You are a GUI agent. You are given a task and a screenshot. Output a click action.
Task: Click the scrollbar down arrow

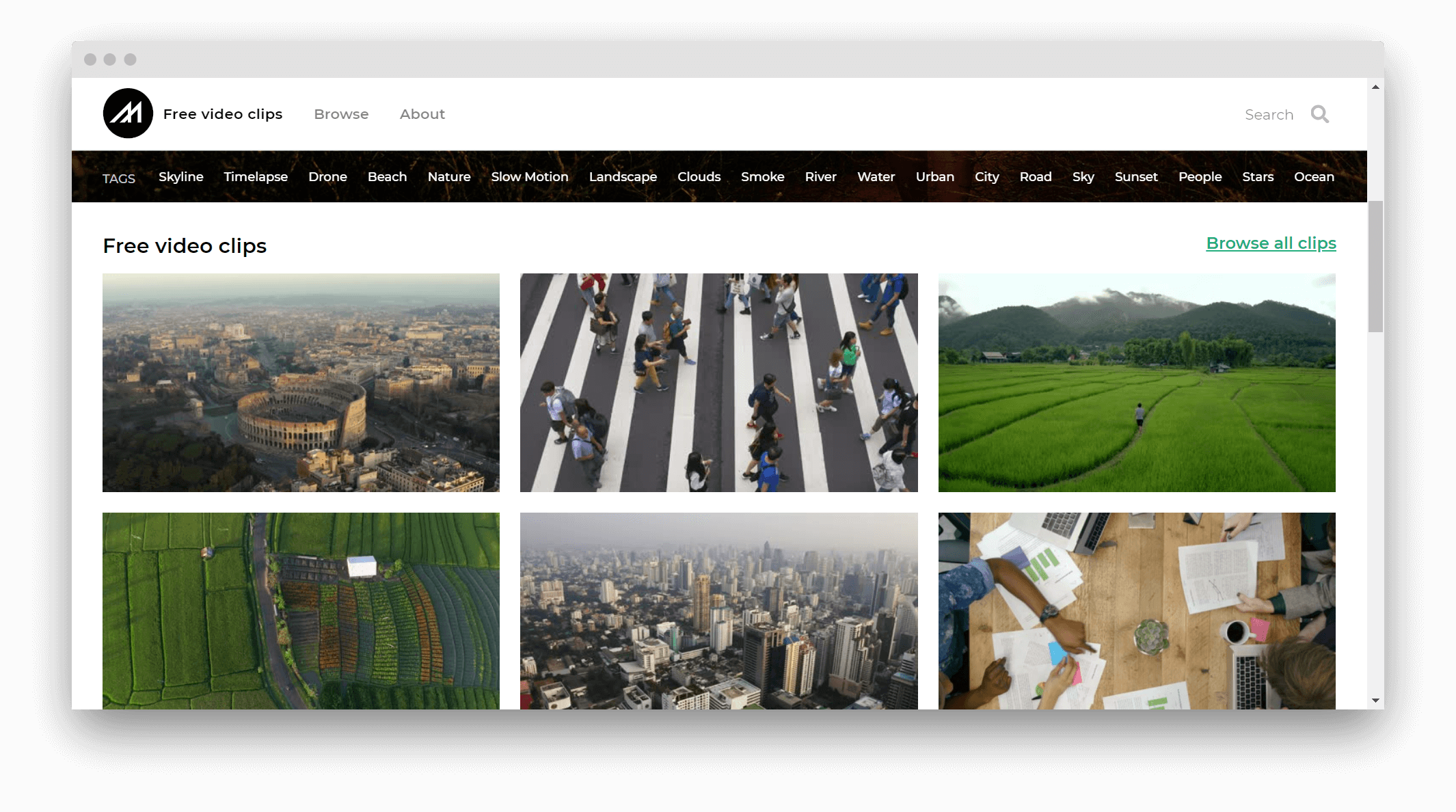coord(1375,701)
